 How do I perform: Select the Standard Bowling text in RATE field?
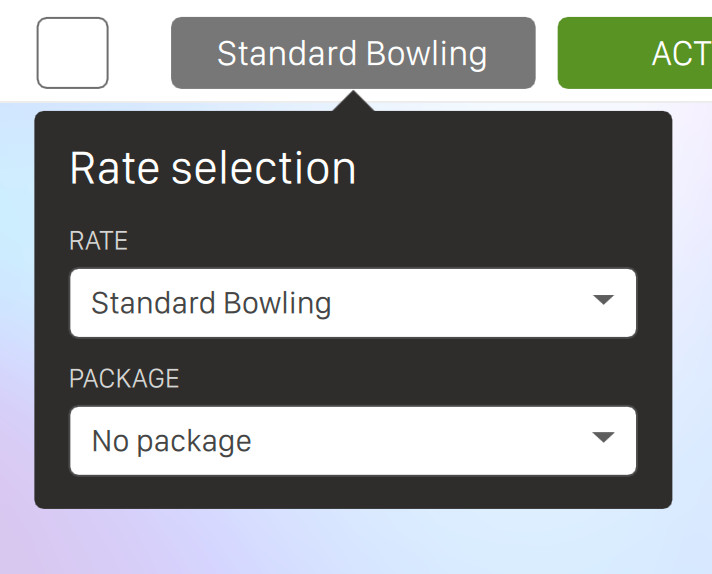tap(211, 302)
